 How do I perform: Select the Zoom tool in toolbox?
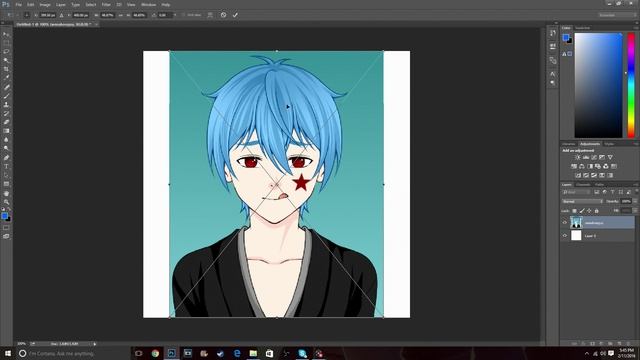click(x=6, y=202)
